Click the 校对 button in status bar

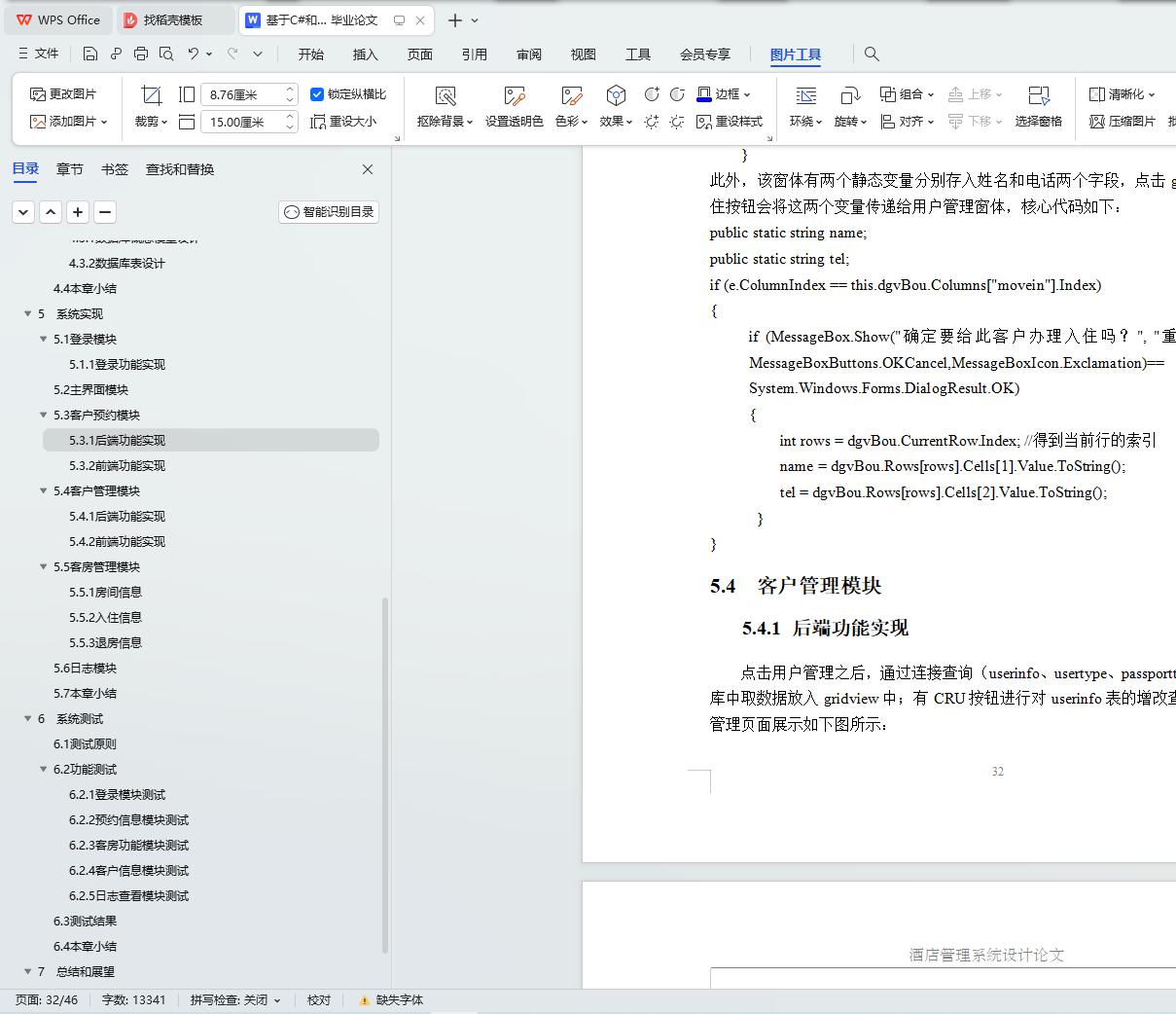(319, 1000)
